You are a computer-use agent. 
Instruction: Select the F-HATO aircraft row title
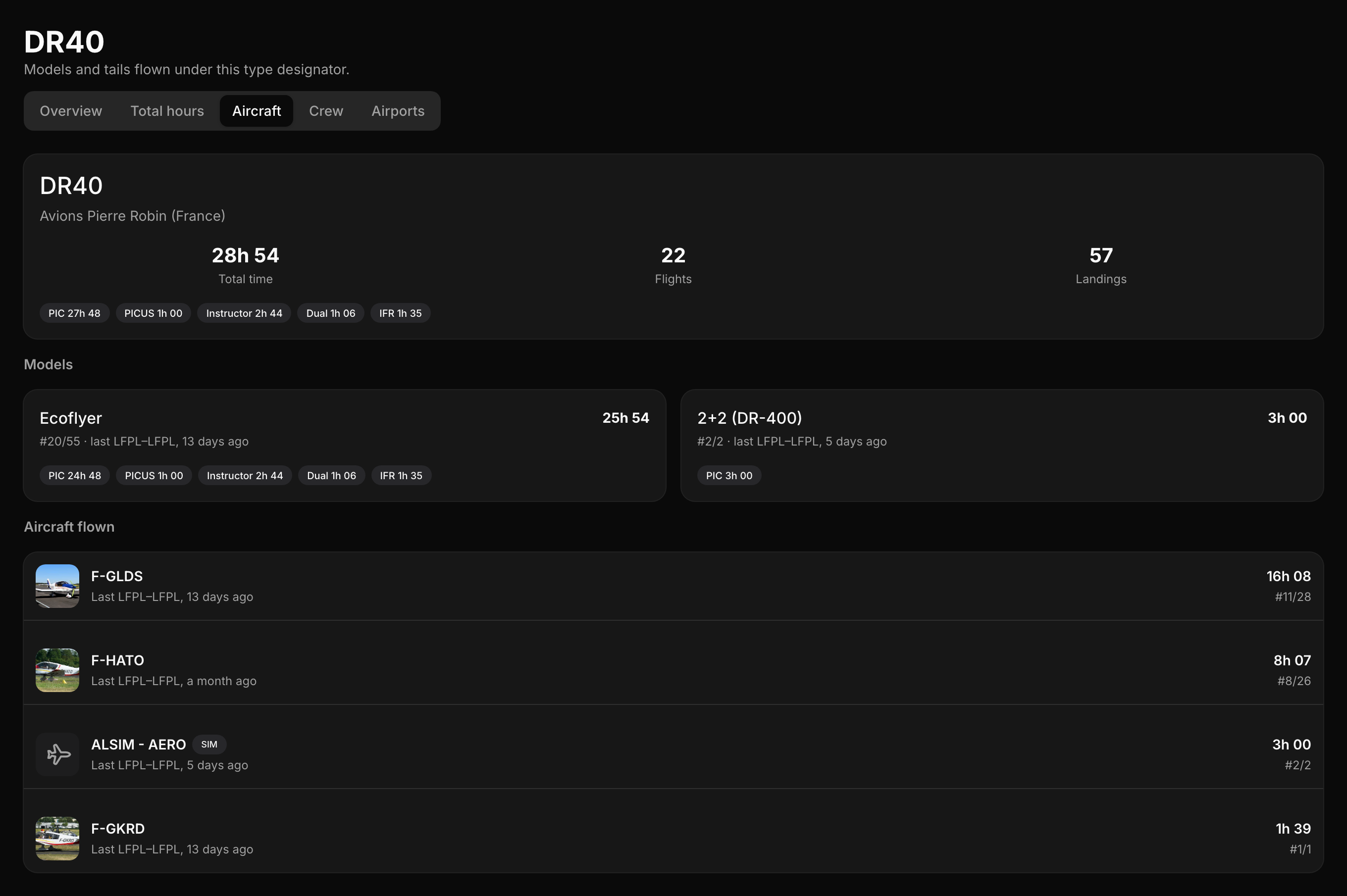pos(118,660)
